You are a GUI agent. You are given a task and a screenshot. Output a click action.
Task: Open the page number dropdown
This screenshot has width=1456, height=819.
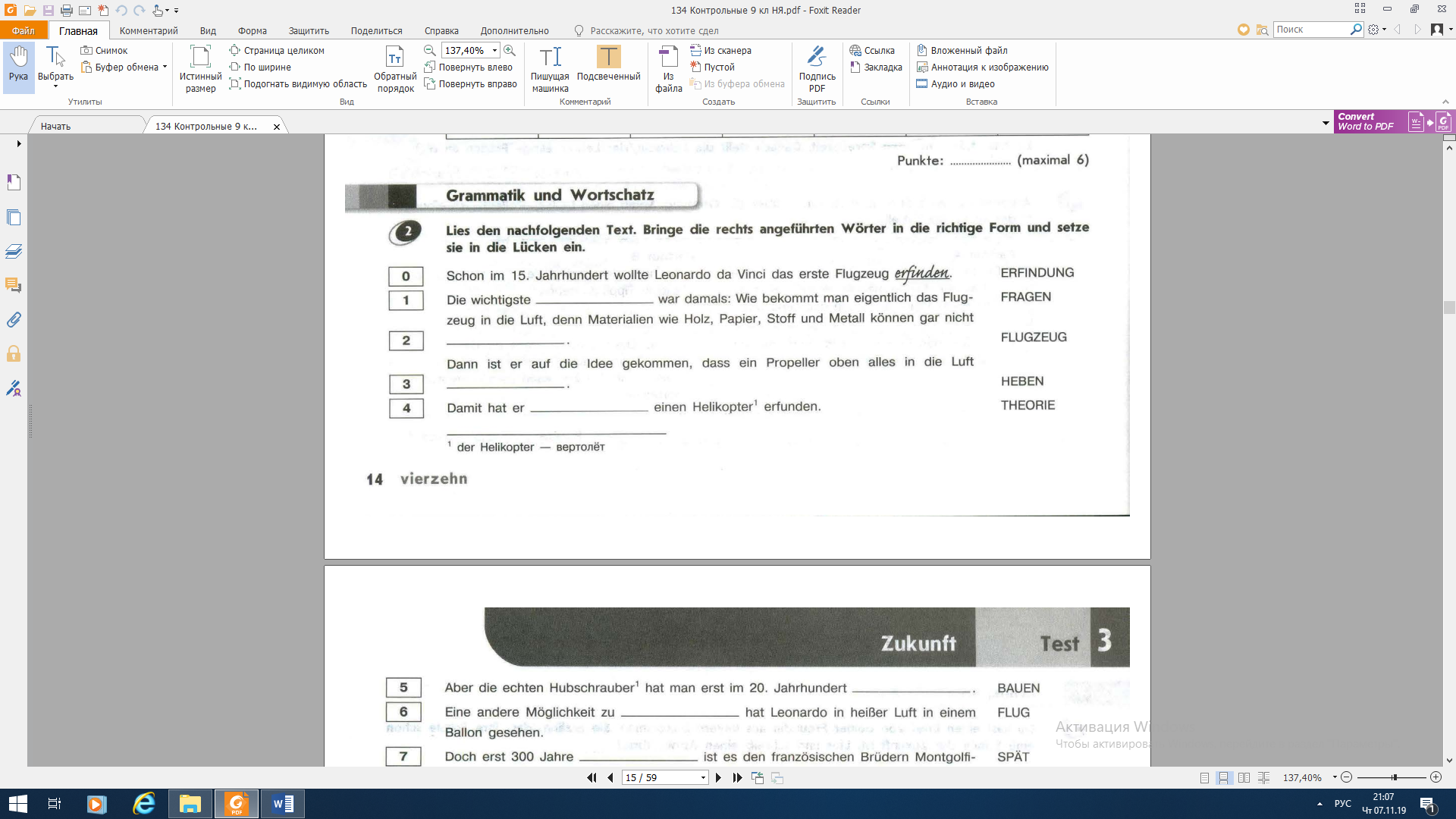[703, 778]
